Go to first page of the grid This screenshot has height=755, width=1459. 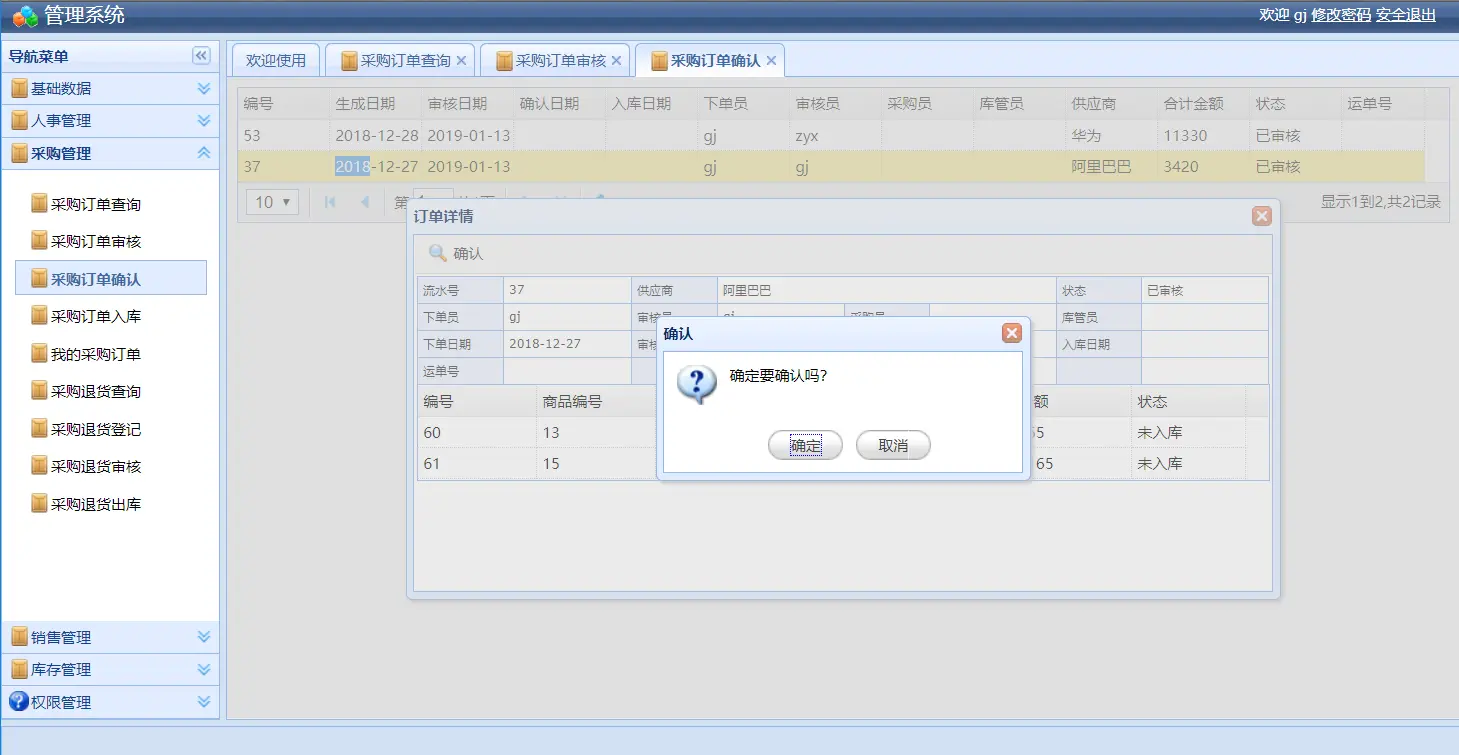click(x=330, y=202)
